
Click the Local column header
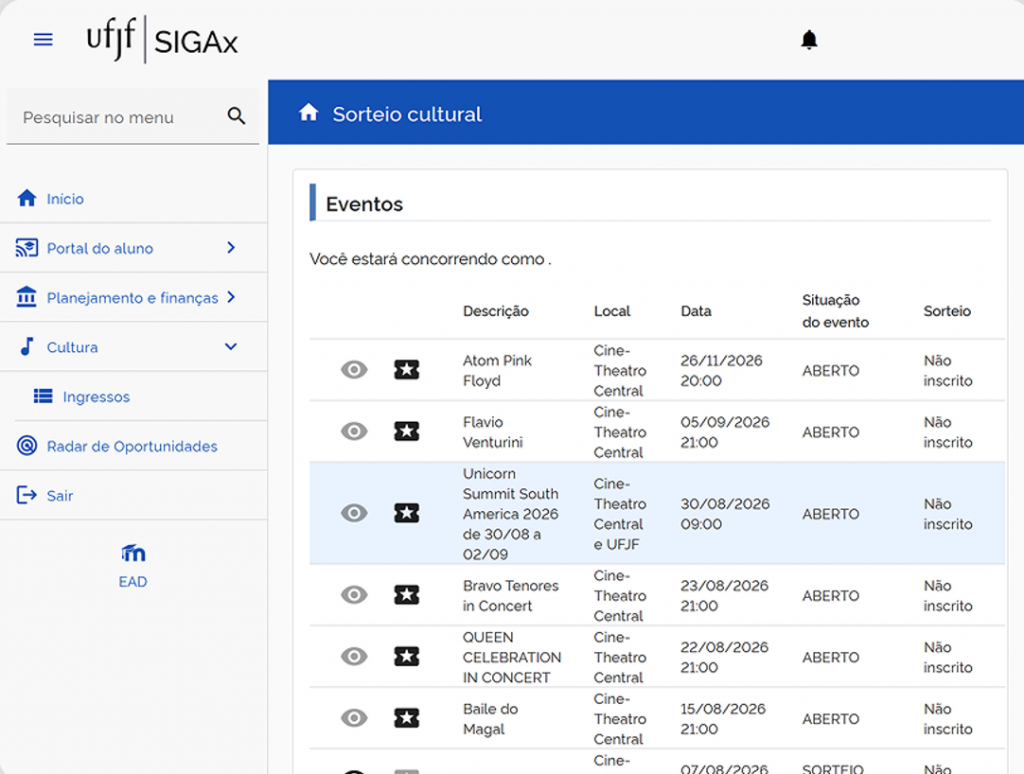612,311
